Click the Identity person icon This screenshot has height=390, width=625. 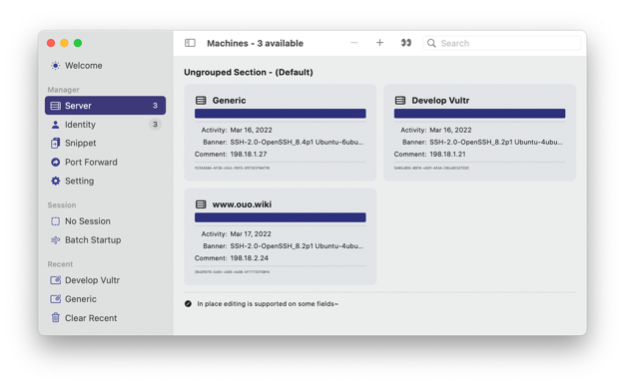[x=55, y=125]
